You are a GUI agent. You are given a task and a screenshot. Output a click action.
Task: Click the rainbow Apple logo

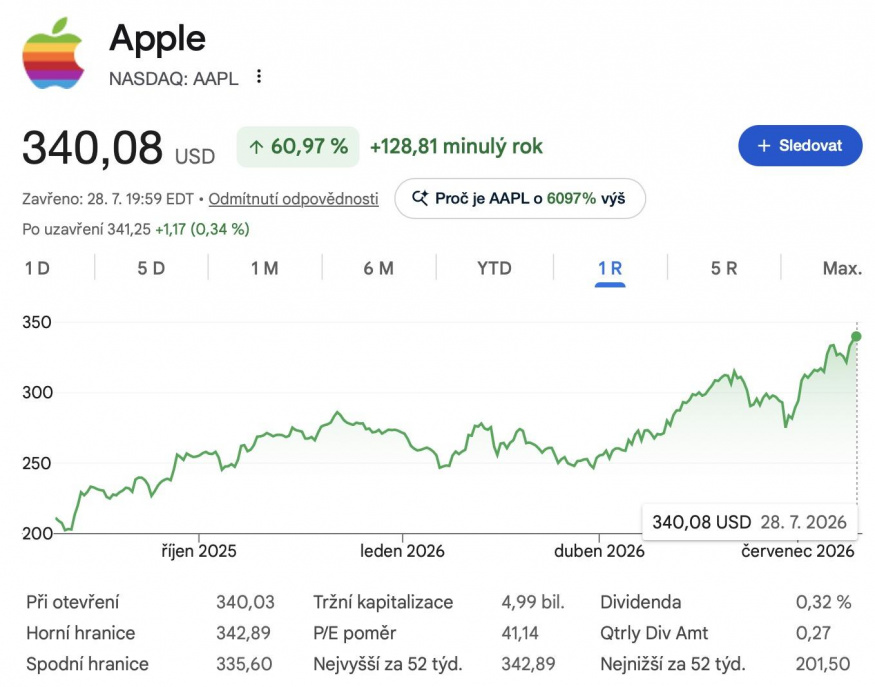[x=53, y=53]
